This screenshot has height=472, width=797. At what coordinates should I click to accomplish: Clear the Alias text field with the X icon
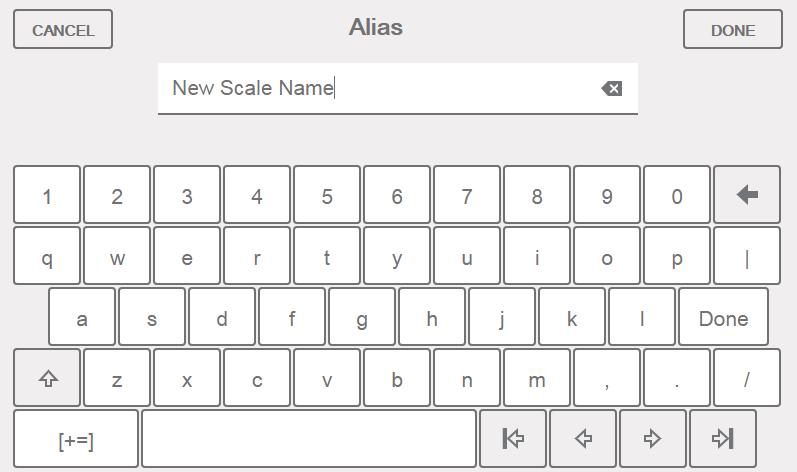point(611,89)
